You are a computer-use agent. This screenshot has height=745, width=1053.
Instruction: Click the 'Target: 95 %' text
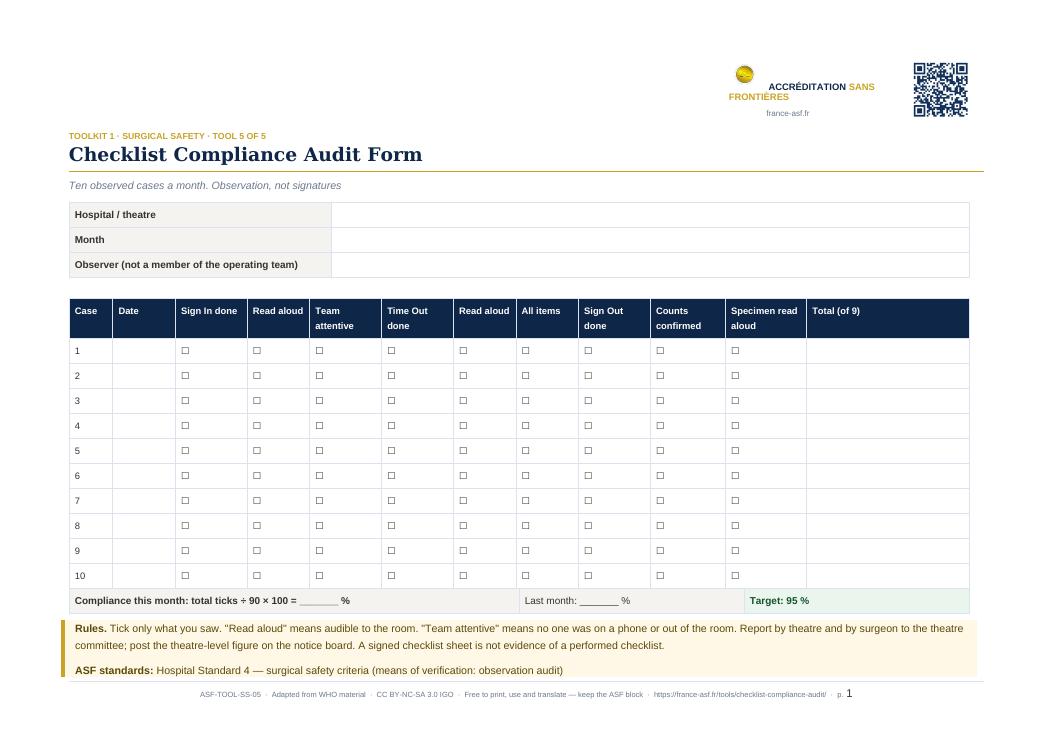click(779, 601)
